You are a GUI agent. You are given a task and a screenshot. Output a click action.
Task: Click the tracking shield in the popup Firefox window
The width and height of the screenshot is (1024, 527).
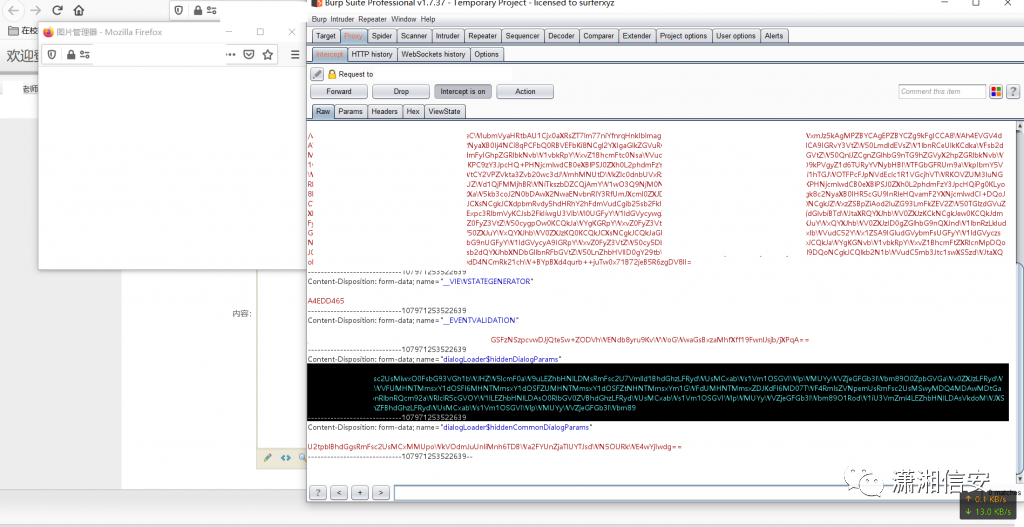[x=52, y=55]
